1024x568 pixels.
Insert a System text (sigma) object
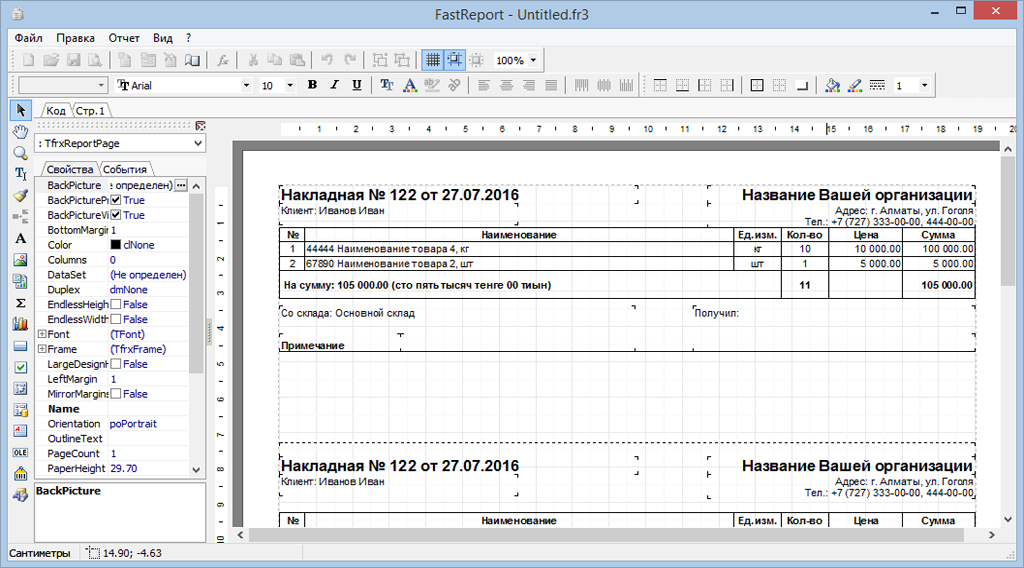(20, 302)
